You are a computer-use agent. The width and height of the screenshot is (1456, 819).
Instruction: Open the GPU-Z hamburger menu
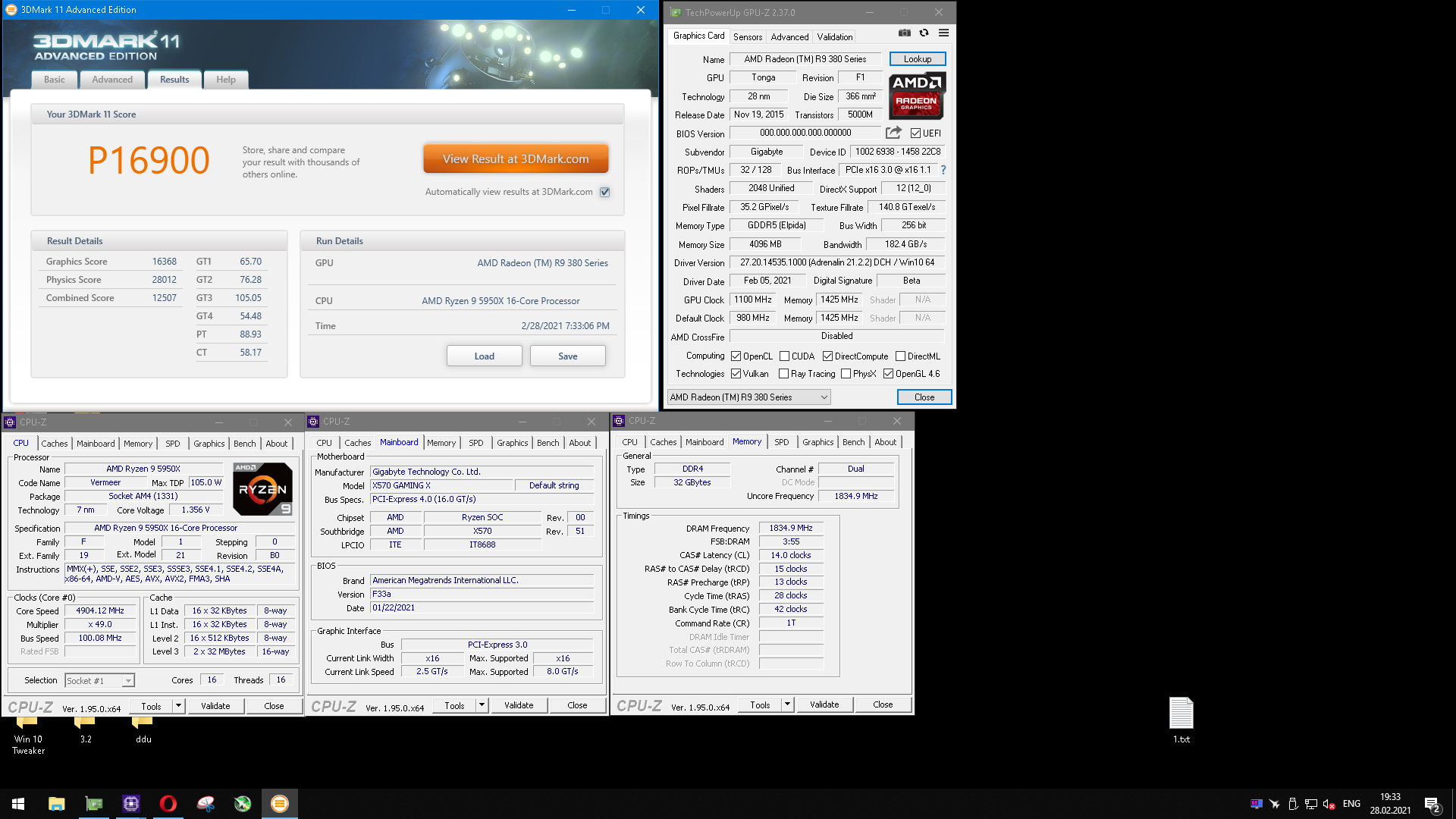[x=943, y=33]
